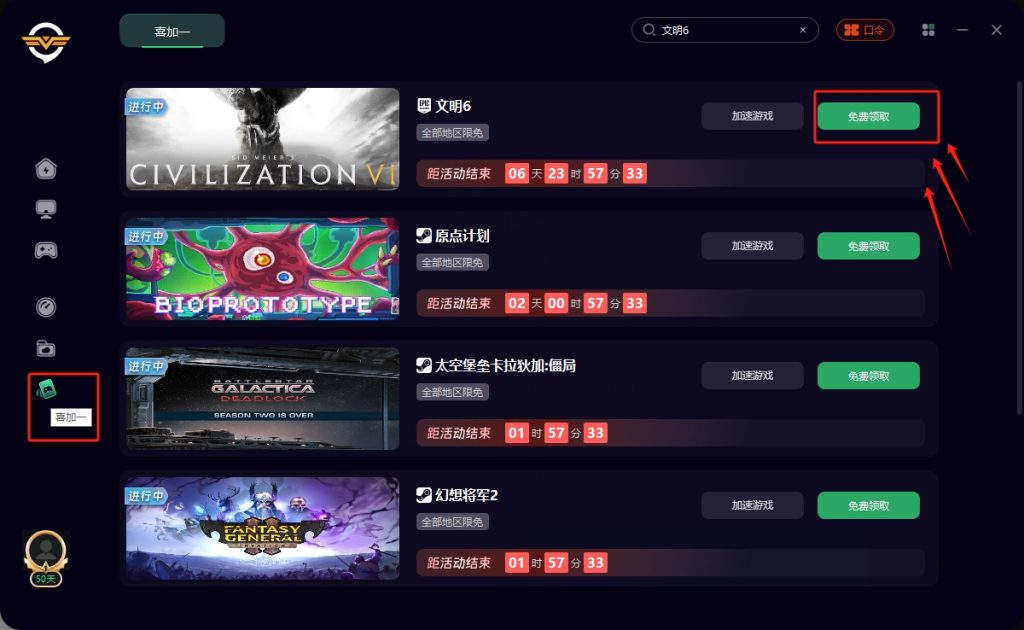Click the 口令 button
Screen dimensions: 1024x630
(865, 30)
